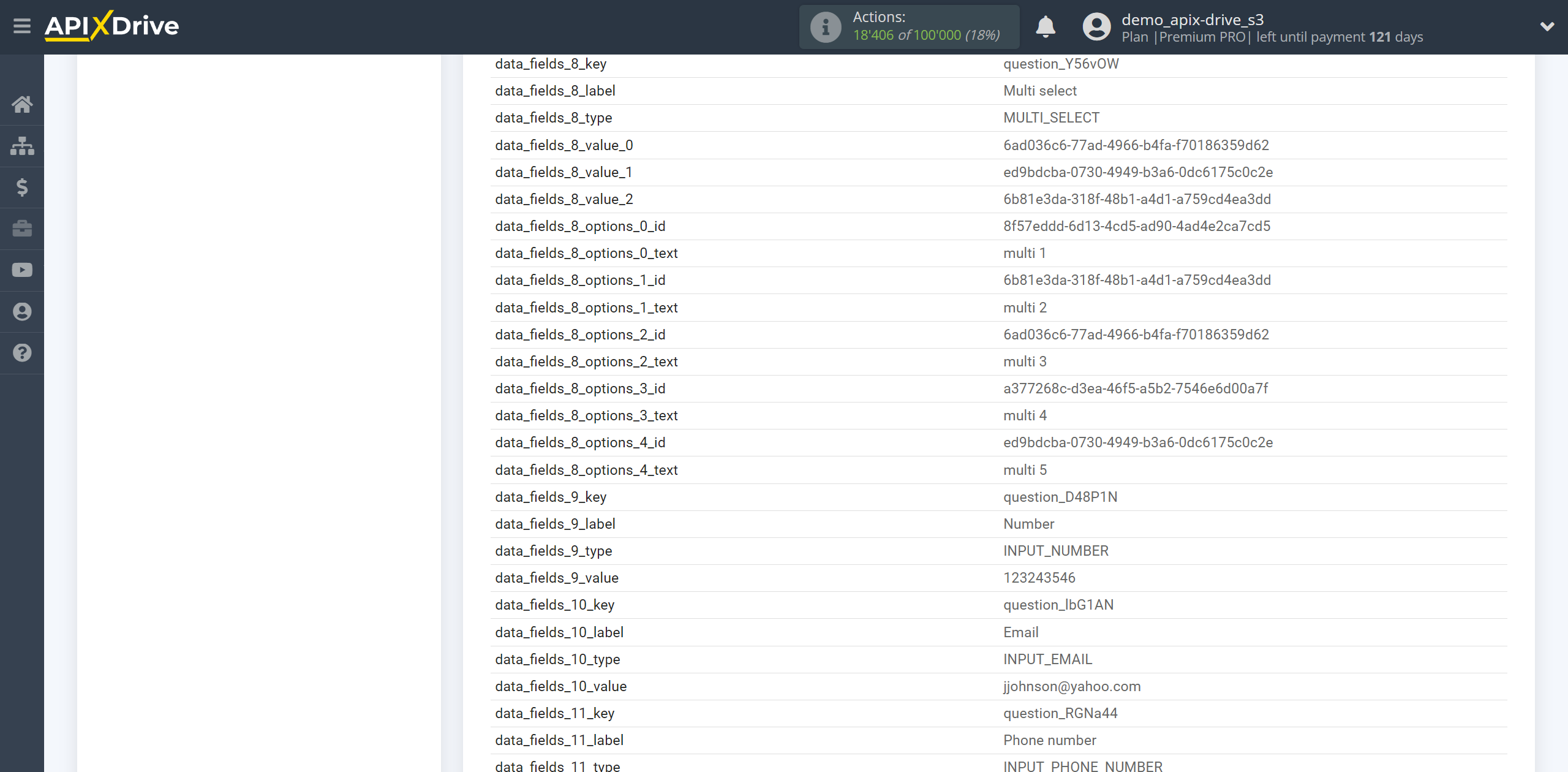Select the jjohnson@yahoo.com value
Screen dimensions: 1568x772
(x=1072, y=686)
